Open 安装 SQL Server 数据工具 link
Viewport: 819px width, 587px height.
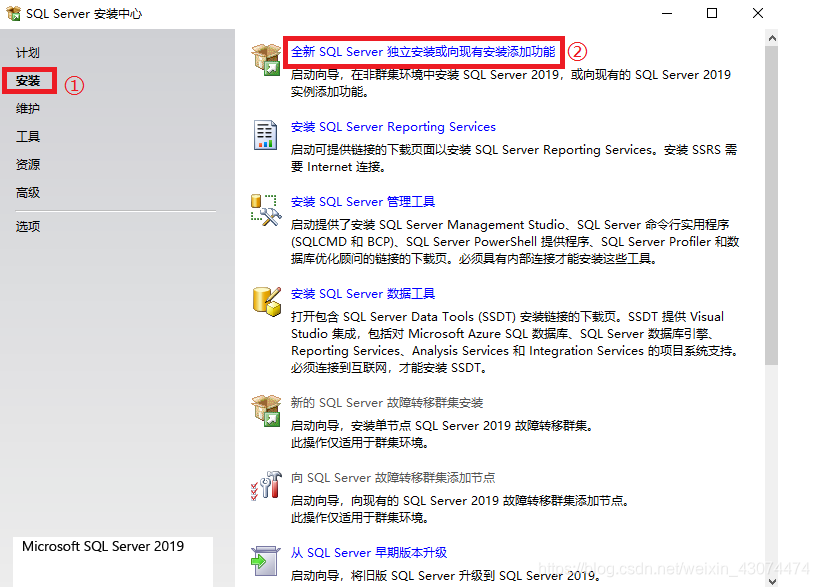pos(363,294)
